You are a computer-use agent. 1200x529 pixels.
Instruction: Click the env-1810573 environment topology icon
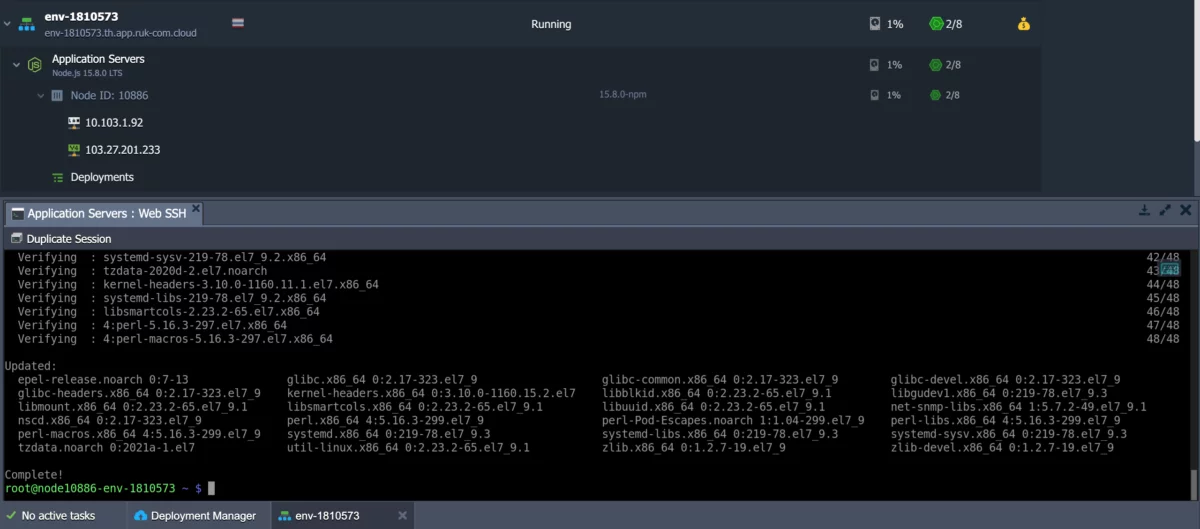26,24
